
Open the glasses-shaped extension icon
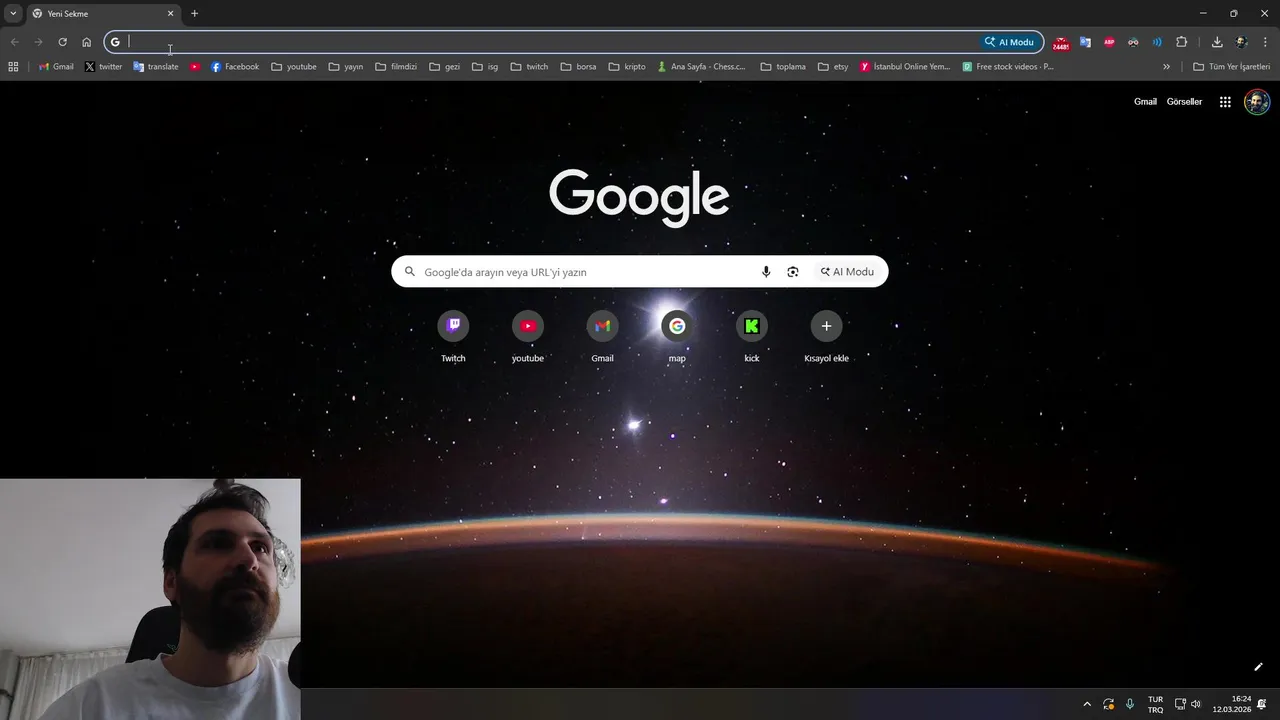[1133, 42]
